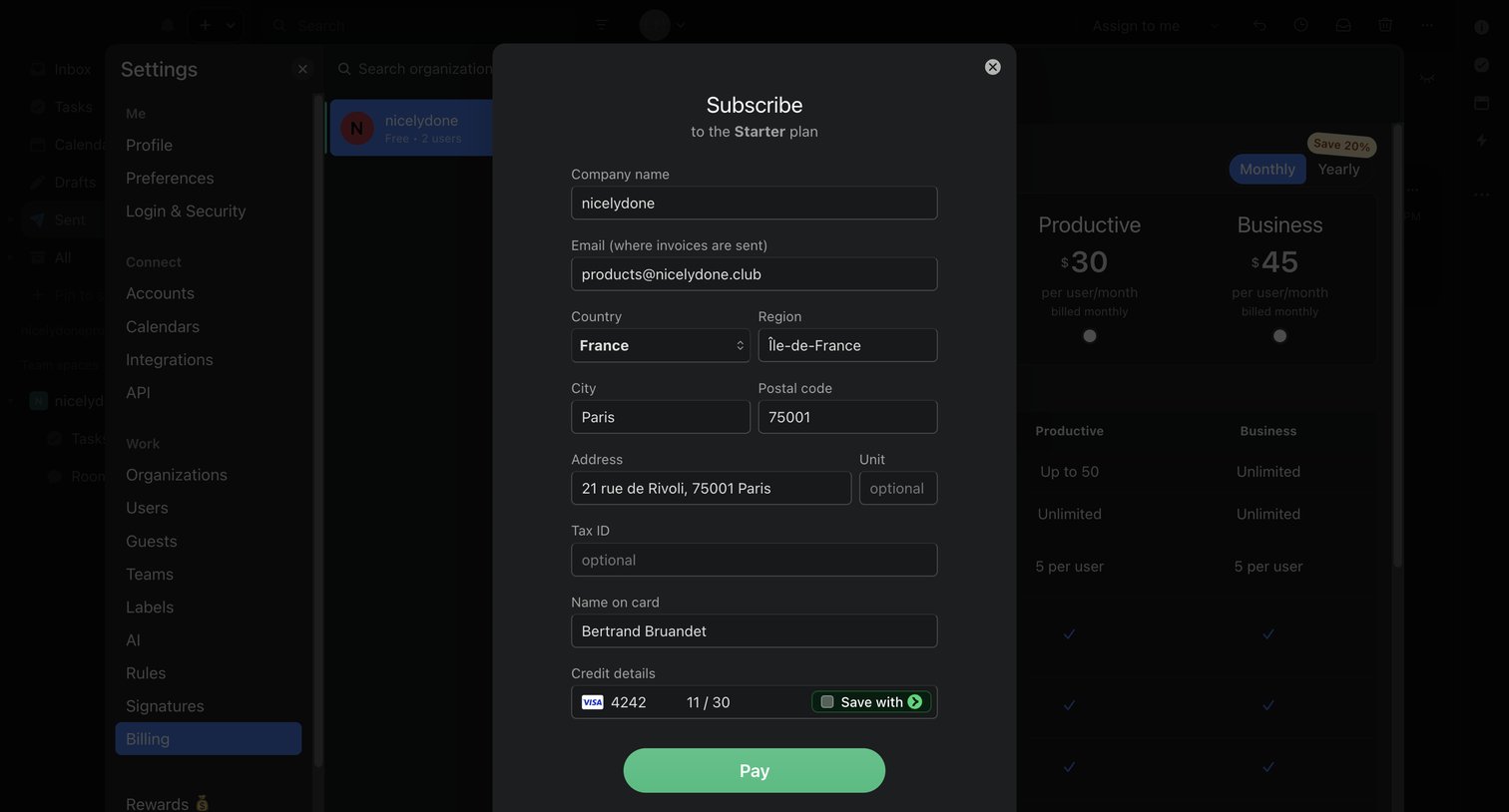
Task: Open Login & Security settings
Action: (x=186, y=211)
